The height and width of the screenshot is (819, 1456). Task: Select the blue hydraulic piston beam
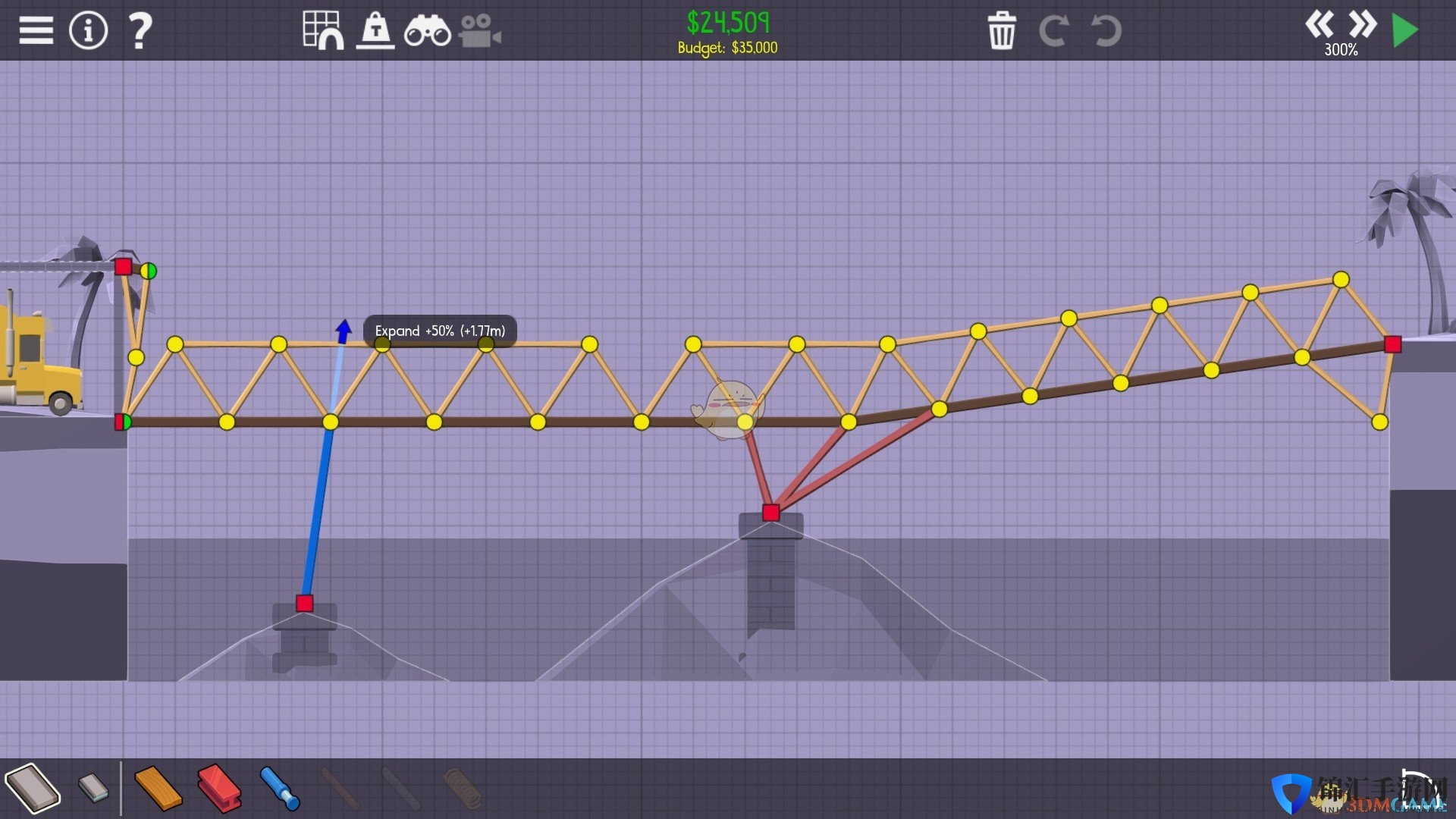coord(318,512)
